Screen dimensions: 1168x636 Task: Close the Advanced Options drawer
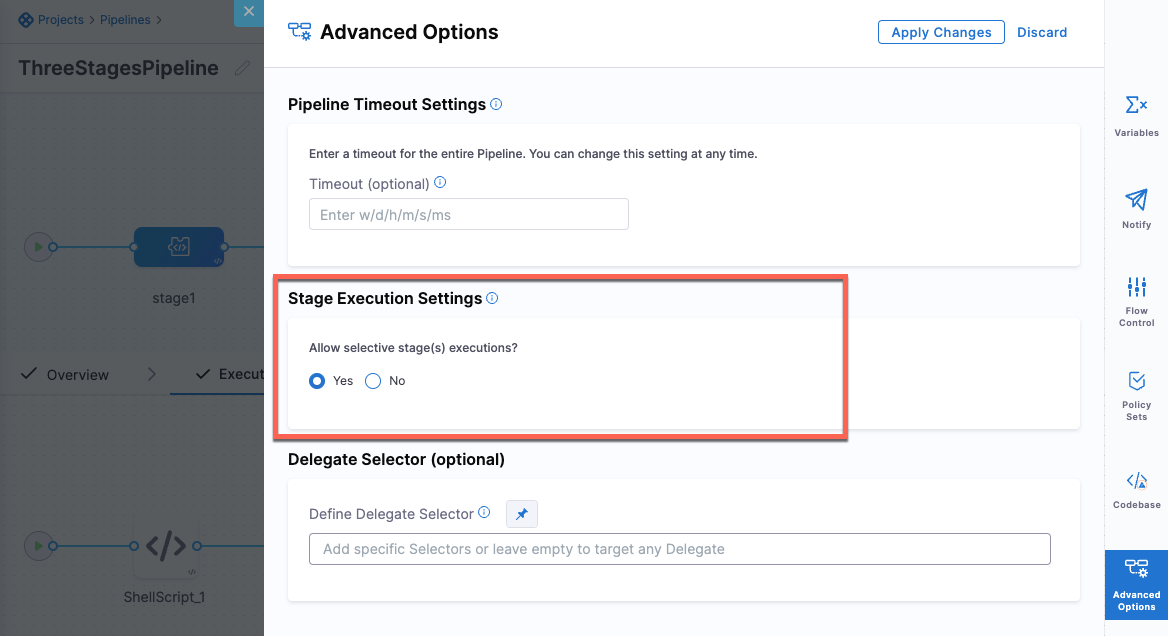[x=248, y=11]
